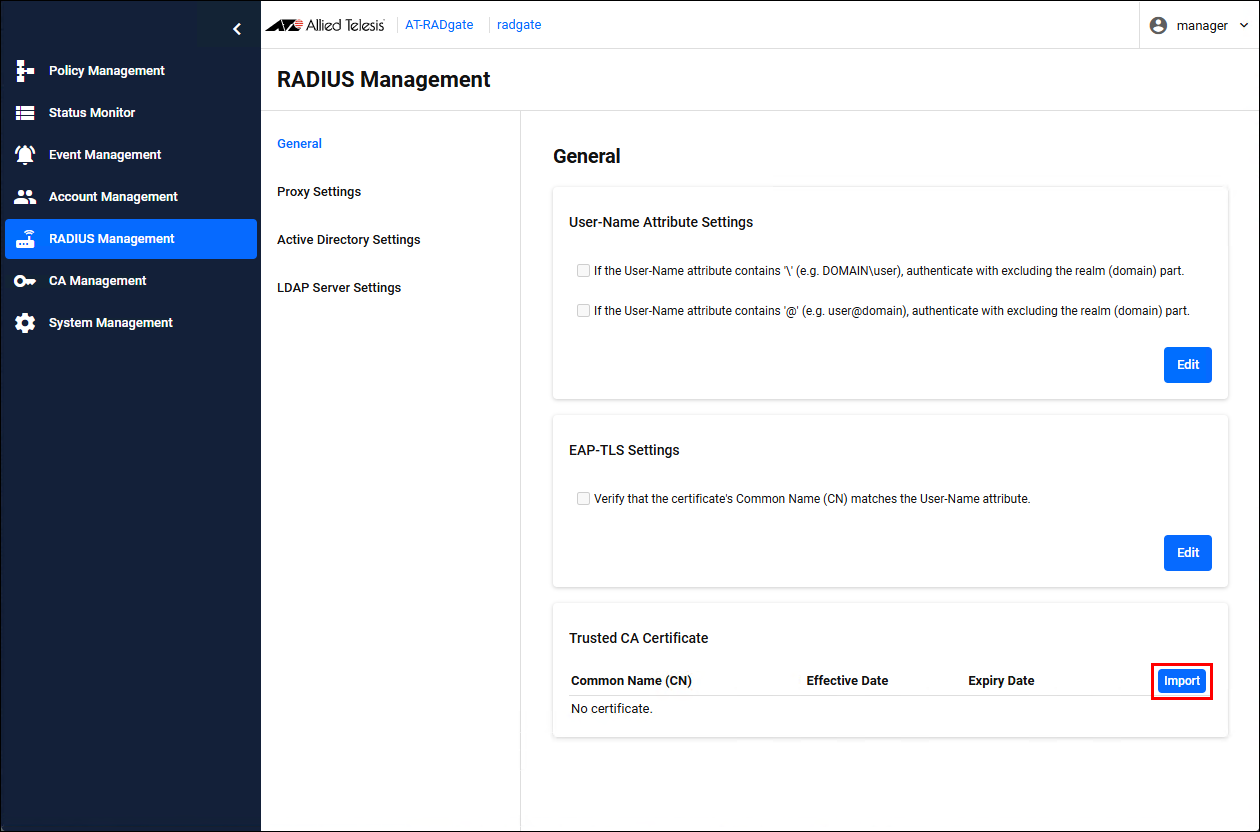Toggle the backslash DOMAIN\user realm checkbox

pyautogui.click(x=583, y=270)
